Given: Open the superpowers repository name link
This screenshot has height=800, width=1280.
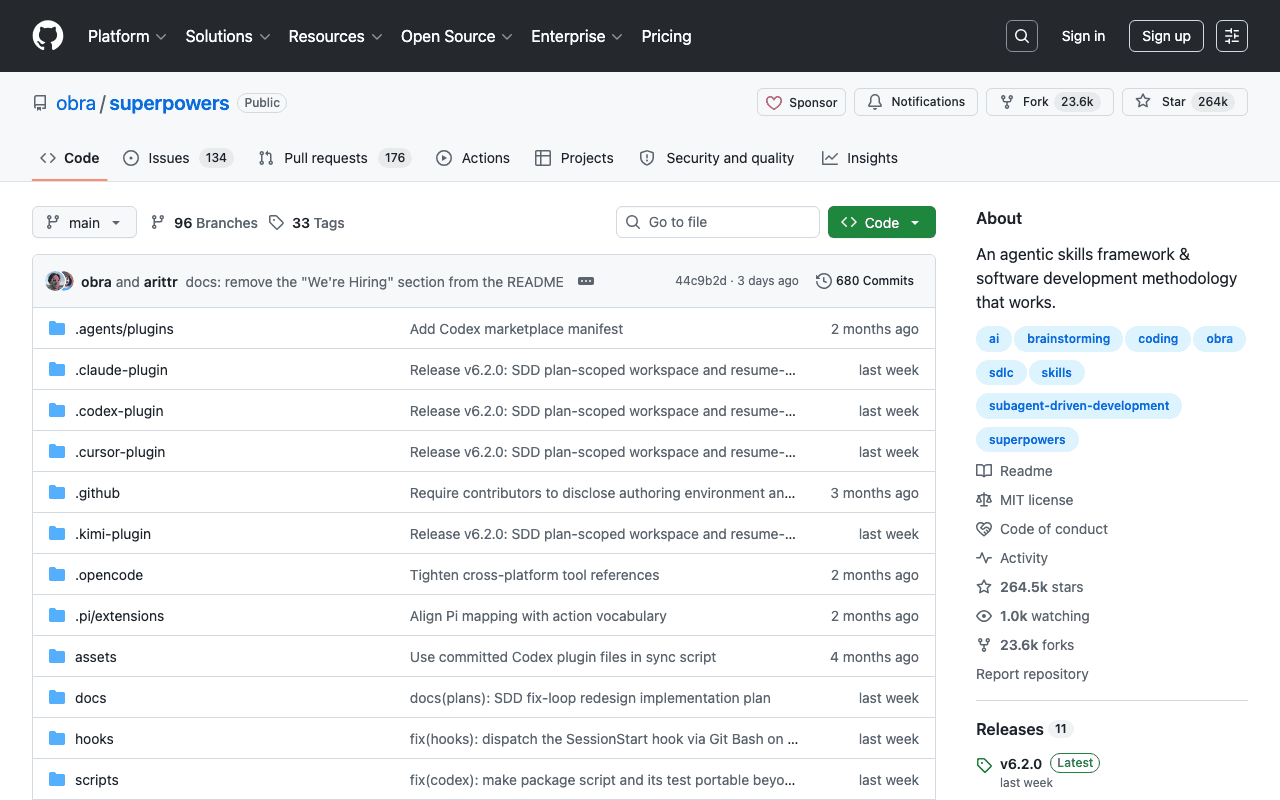Looking at the screenshot, I should (169, 103).
